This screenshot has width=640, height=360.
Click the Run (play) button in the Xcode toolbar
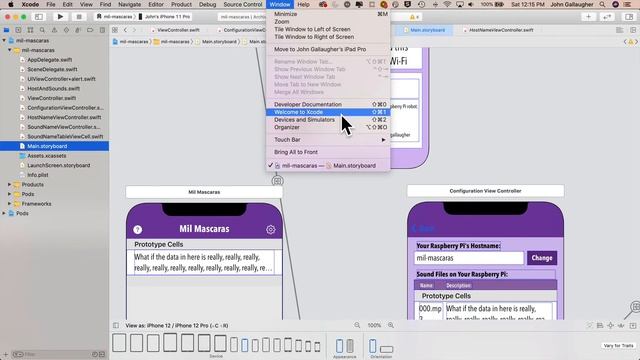[x=60, y=17]
